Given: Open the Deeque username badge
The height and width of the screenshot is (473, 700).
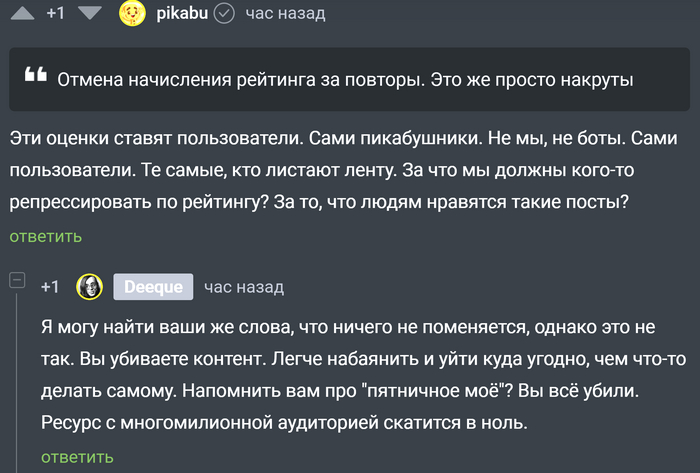Looking at the screenshot, I should click(x=153, y=287).
